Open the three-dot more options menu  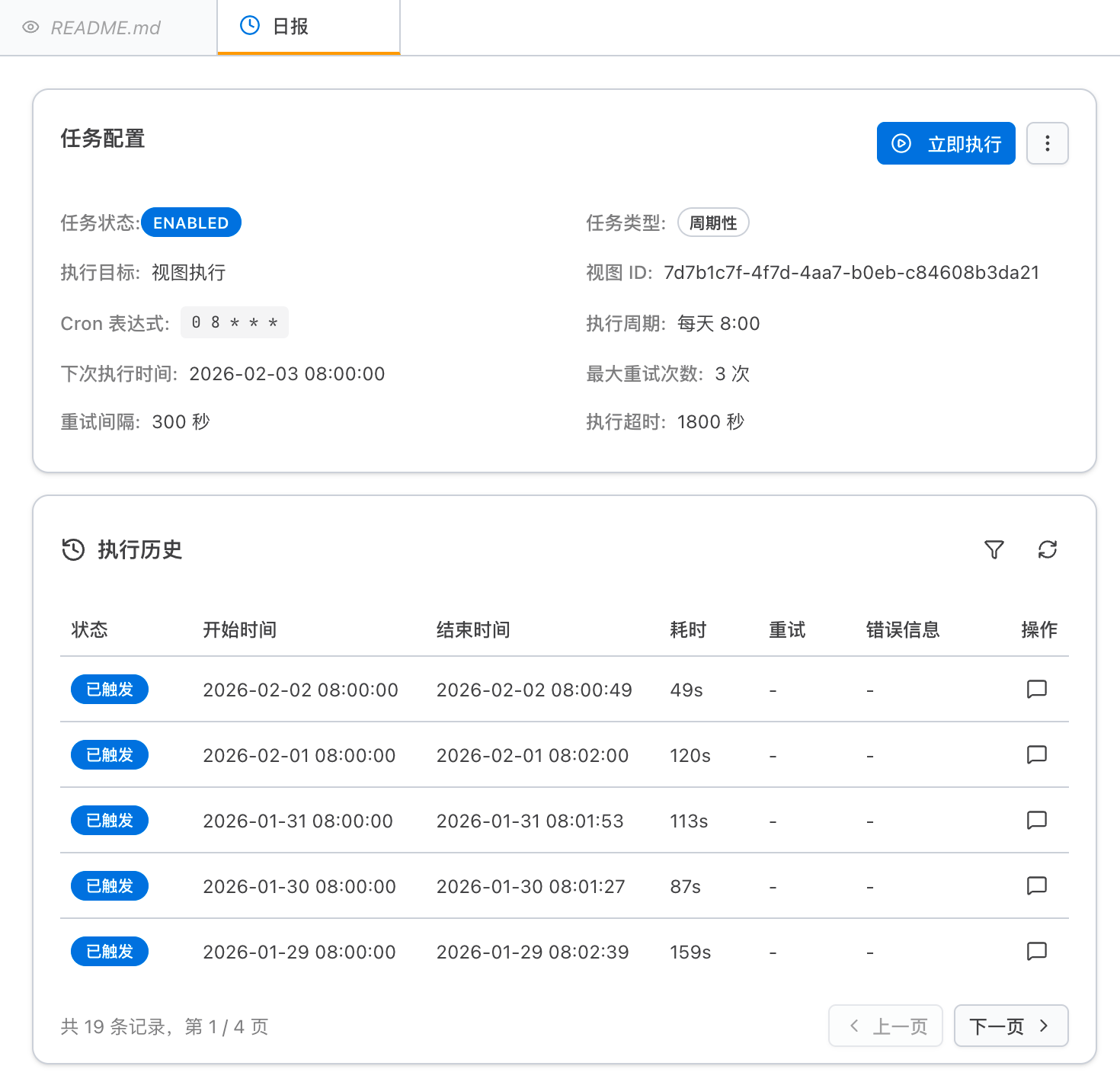(x=1047, y=143)
